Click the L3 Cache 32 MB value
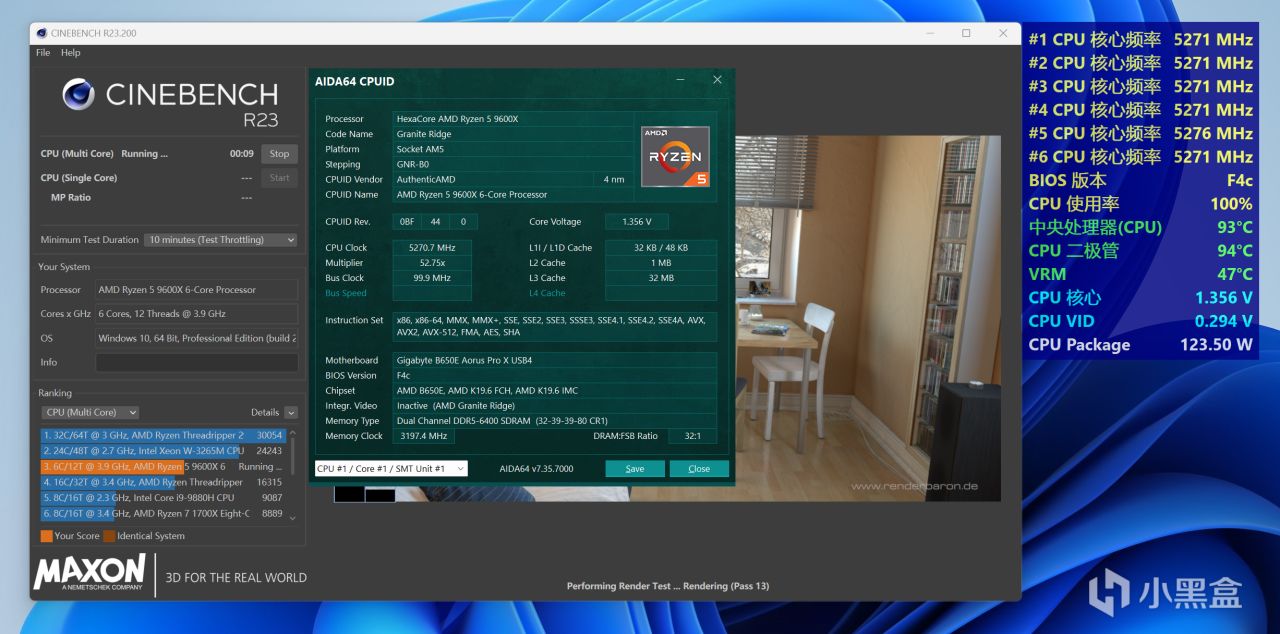This screenshot has width=1280, height=634. (x=661, y=278)
